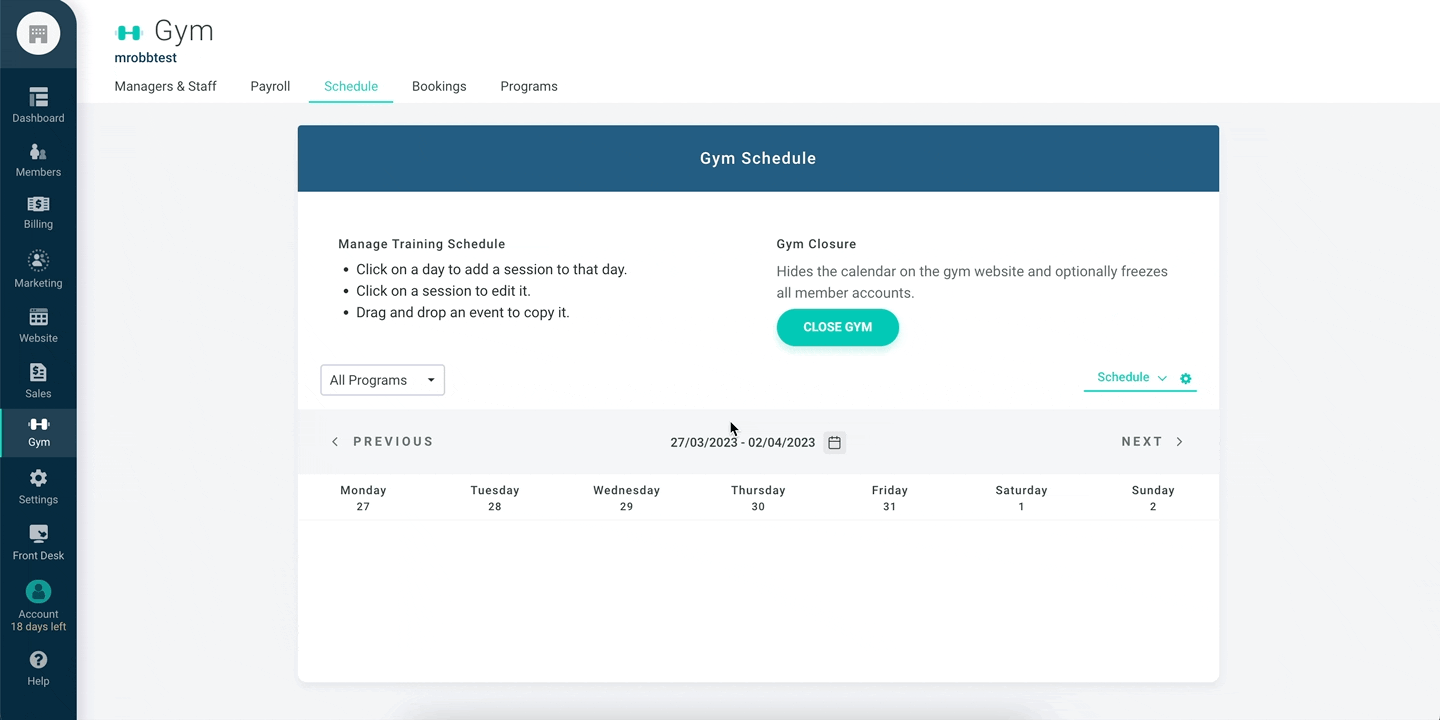The image size is (1440, 720).
Task: Go to Members in the sidebar
Action: (x=38, y=152)
